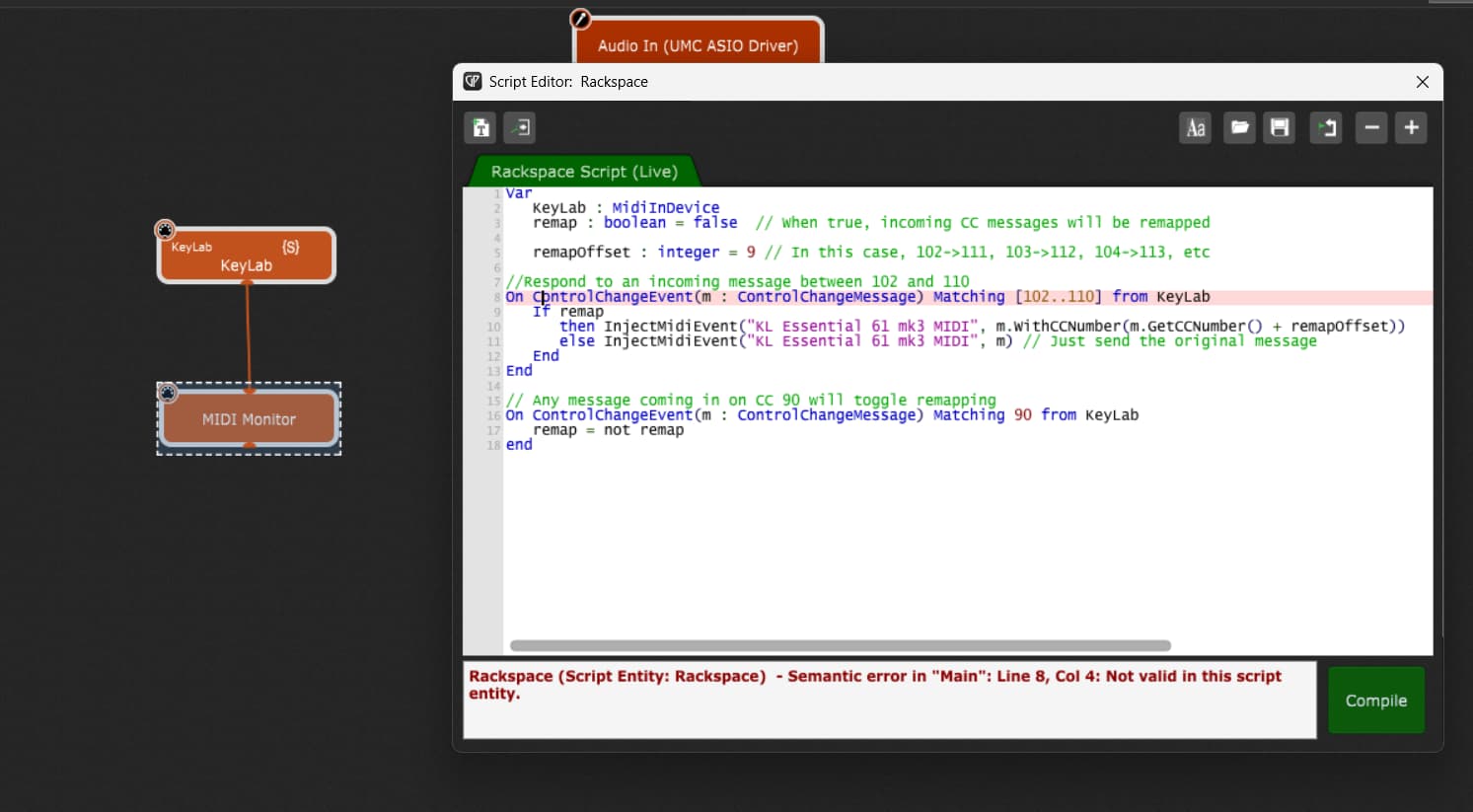Click the MIDI port icon on MIDI Monitor block
This screenshot has width=1473, height=812.
168,394
